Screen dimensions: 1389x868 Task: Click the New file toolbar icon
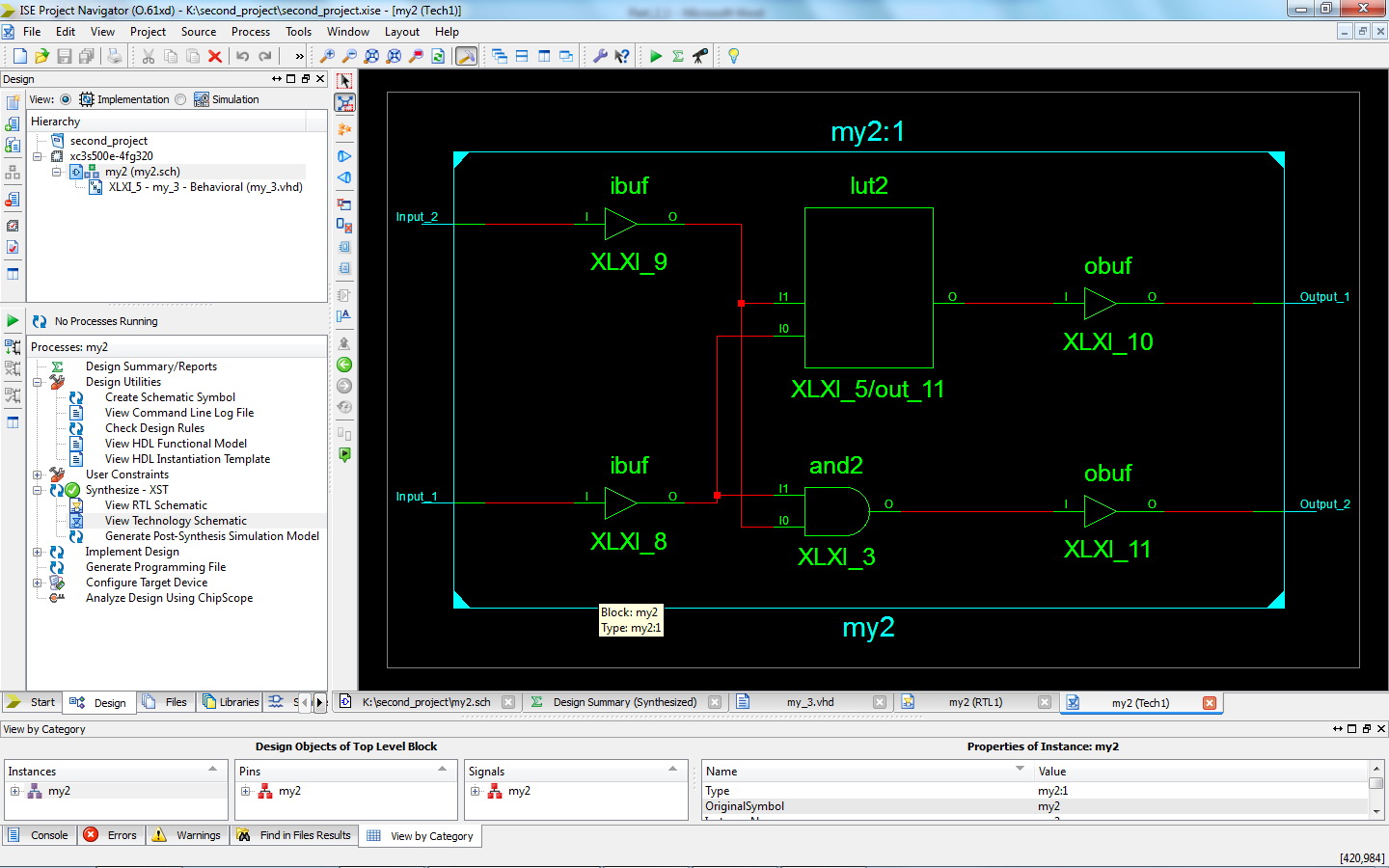coord(20,56)
